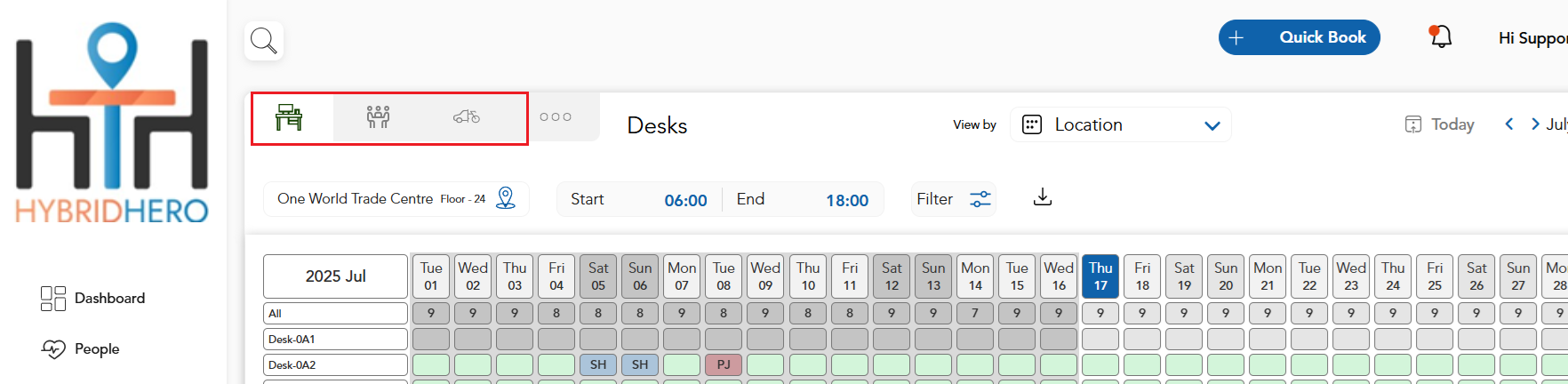Click the Quick Book button

tap(1299, 37)
